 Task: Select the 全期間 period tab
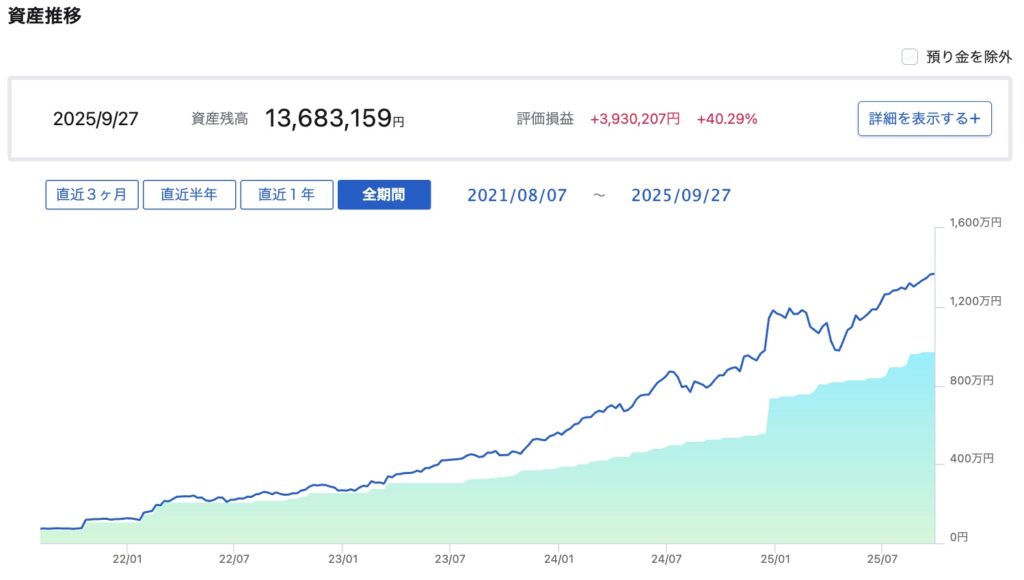384,194
